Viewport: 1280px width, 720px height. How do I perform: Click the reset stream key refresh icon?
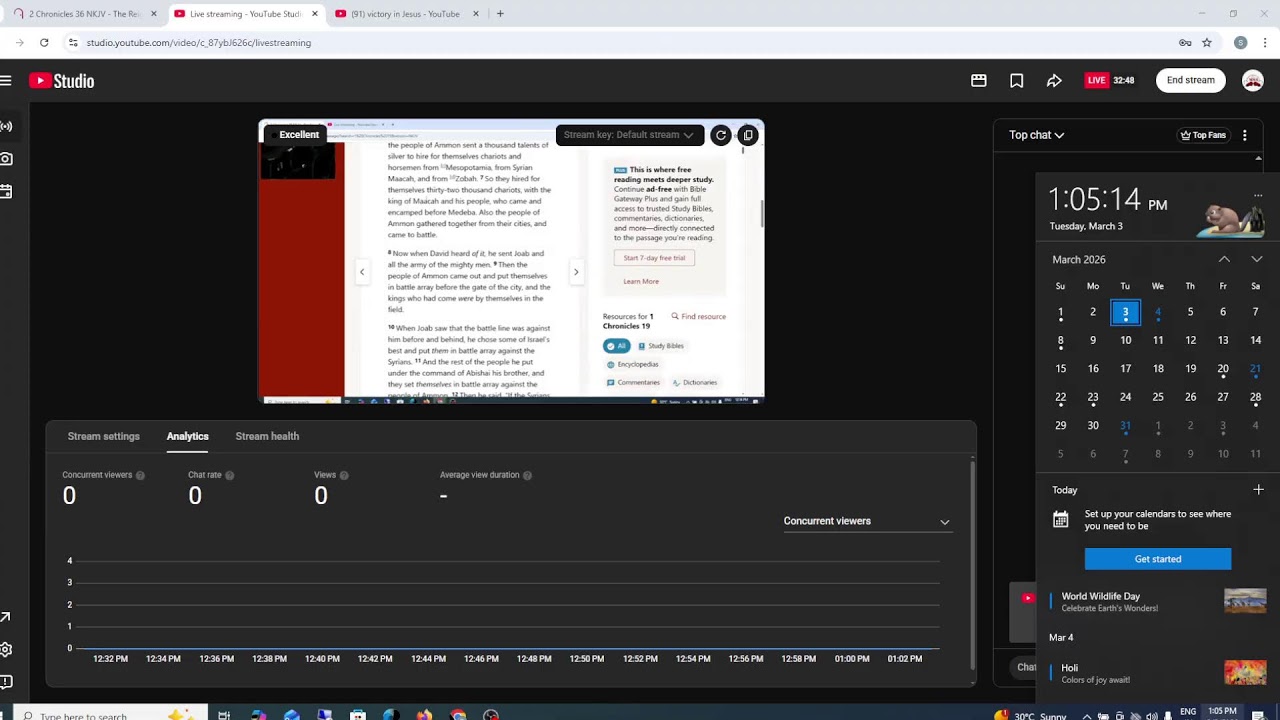[x=720, y=135]
